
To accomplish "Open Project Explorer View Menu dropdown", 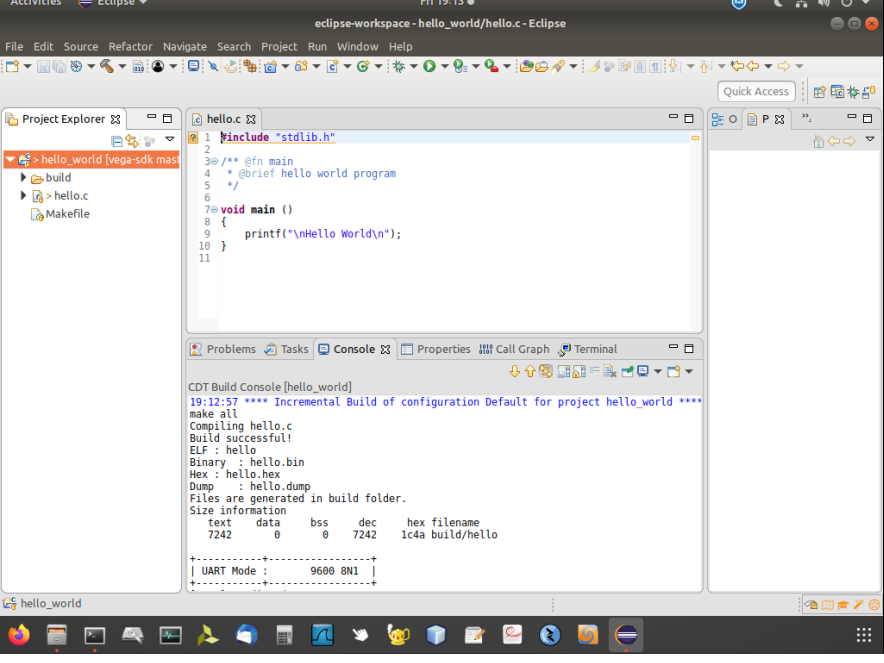I will coord(170,139).
